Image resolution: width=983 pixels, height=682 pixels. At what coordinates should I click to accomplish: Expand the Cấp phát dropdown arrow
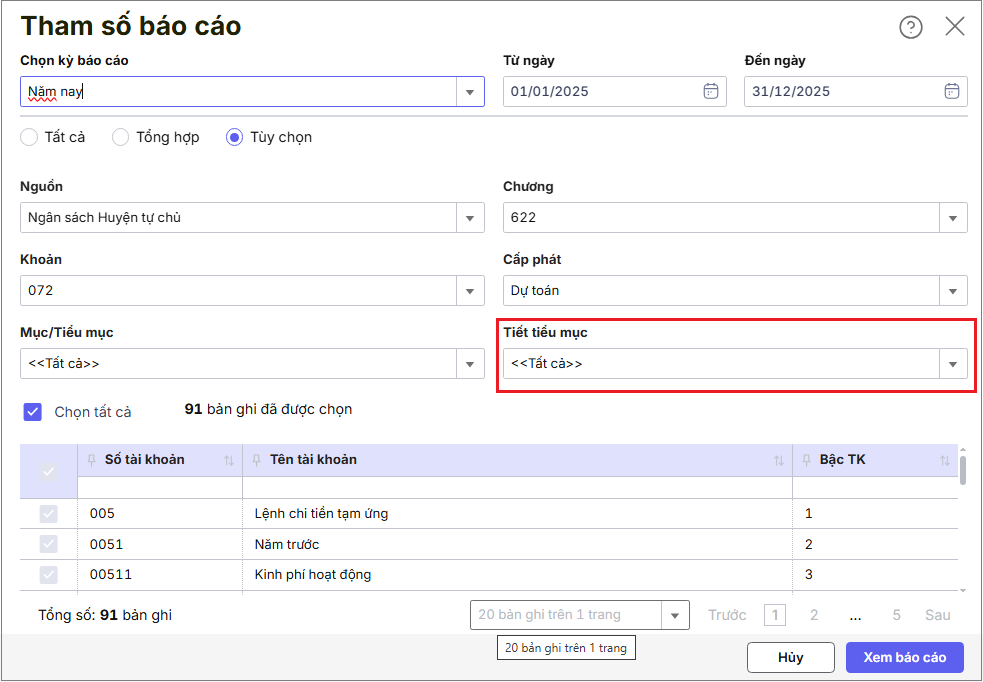pos(953,291)
